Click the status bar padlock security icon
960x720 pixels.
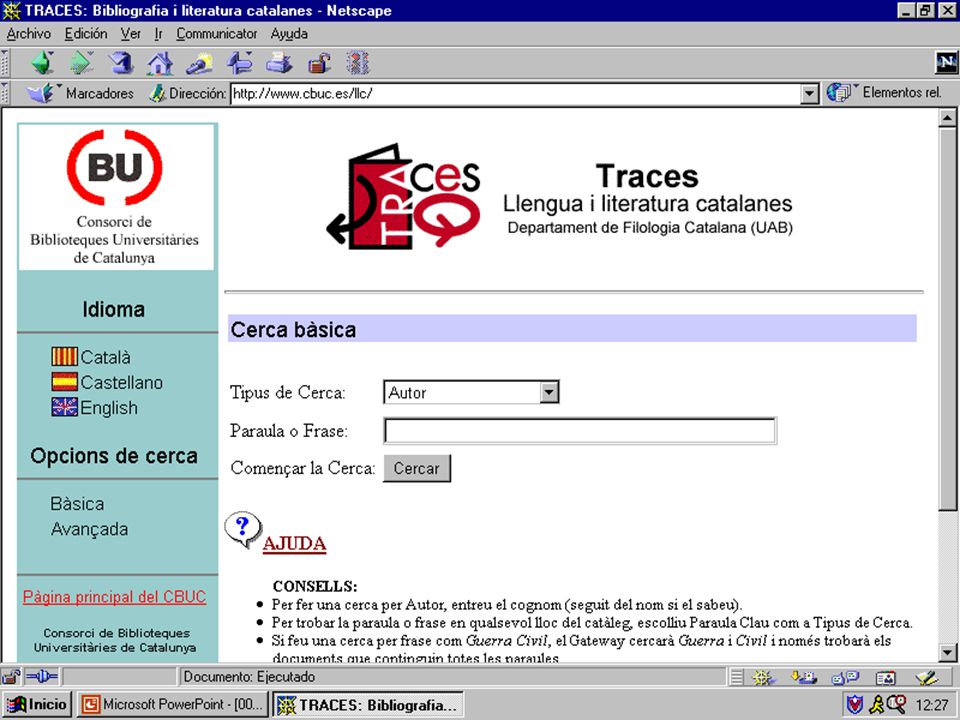10,677
